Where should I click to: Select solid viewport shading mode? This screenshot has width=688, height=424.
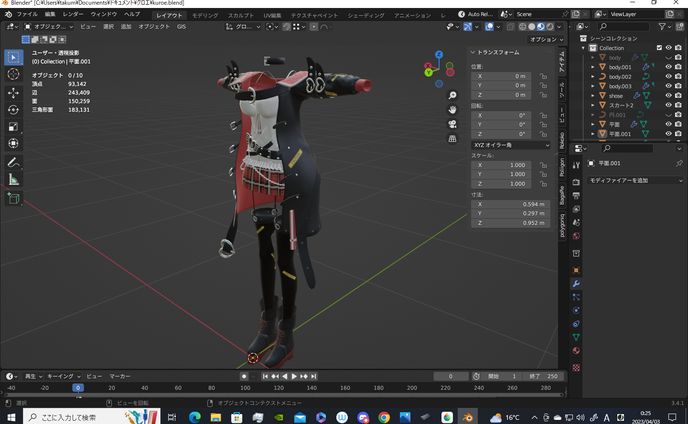point(532,27)
